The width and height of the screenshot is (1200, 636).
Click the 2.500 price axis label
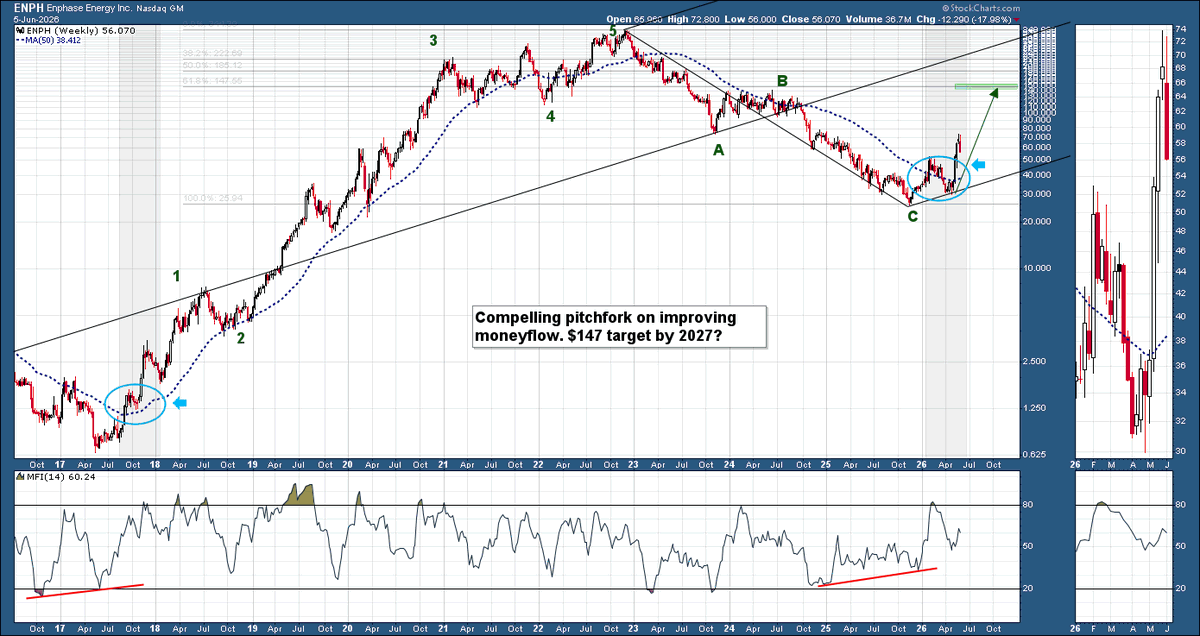tap(1035, 361)
